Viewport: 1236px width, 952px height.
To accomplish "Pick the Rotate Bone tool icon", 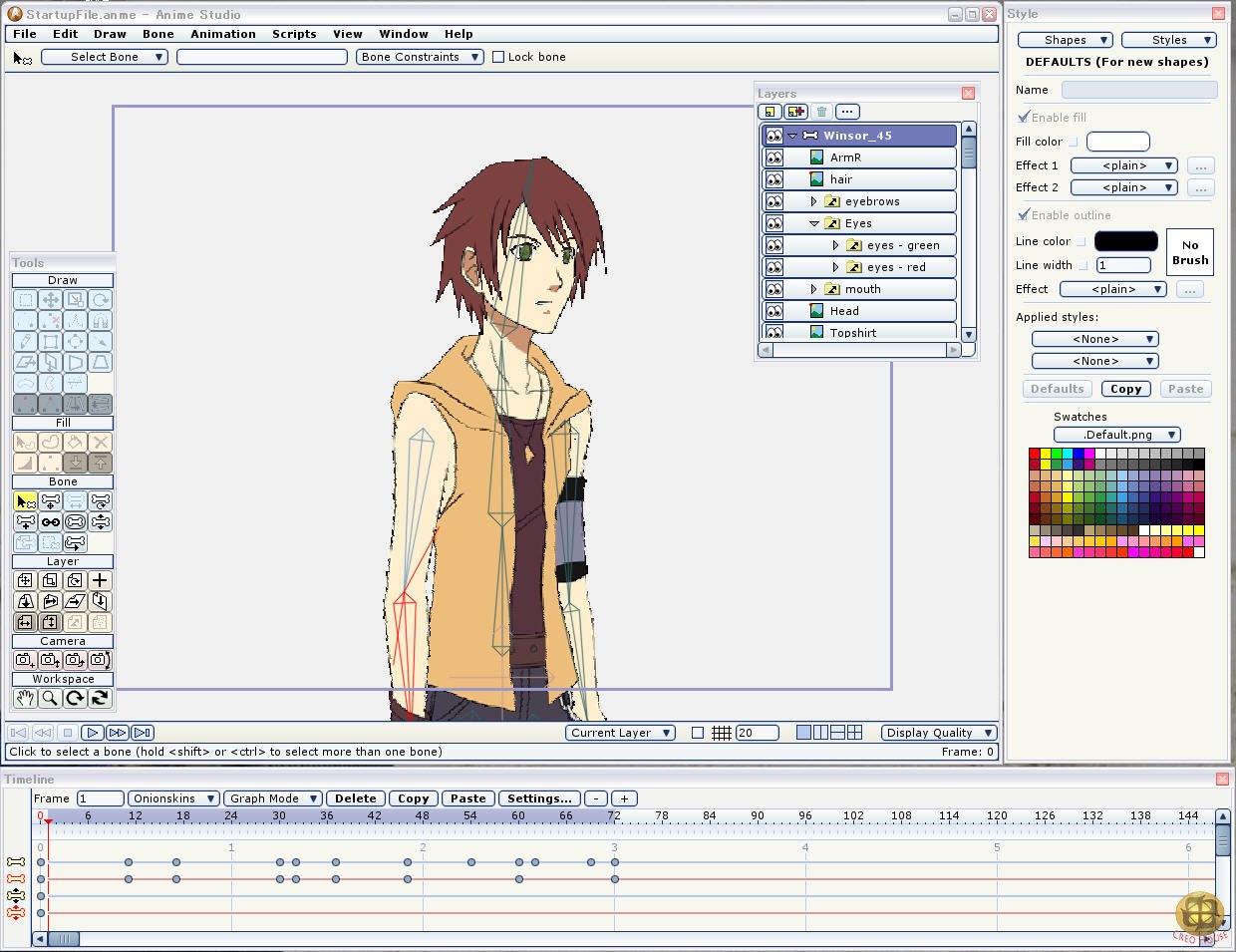I will coord(100,501).
